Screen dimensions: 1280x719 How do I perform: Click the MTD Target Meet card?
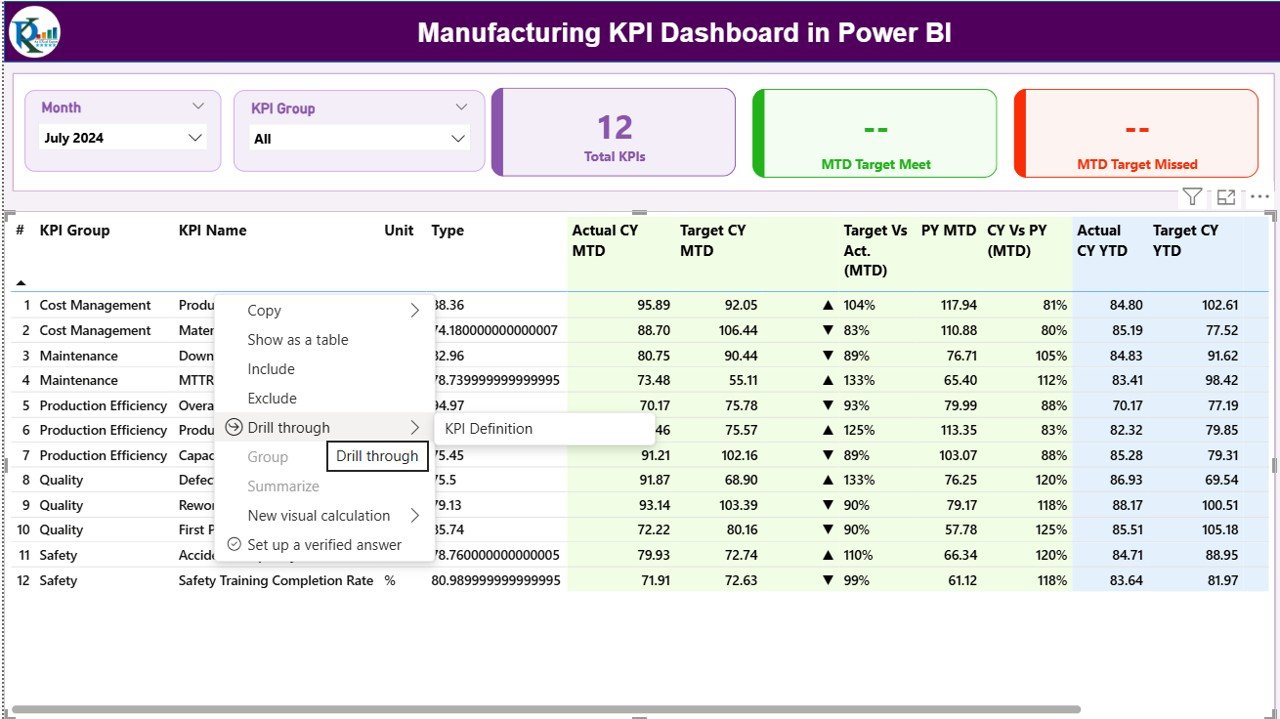874,132
